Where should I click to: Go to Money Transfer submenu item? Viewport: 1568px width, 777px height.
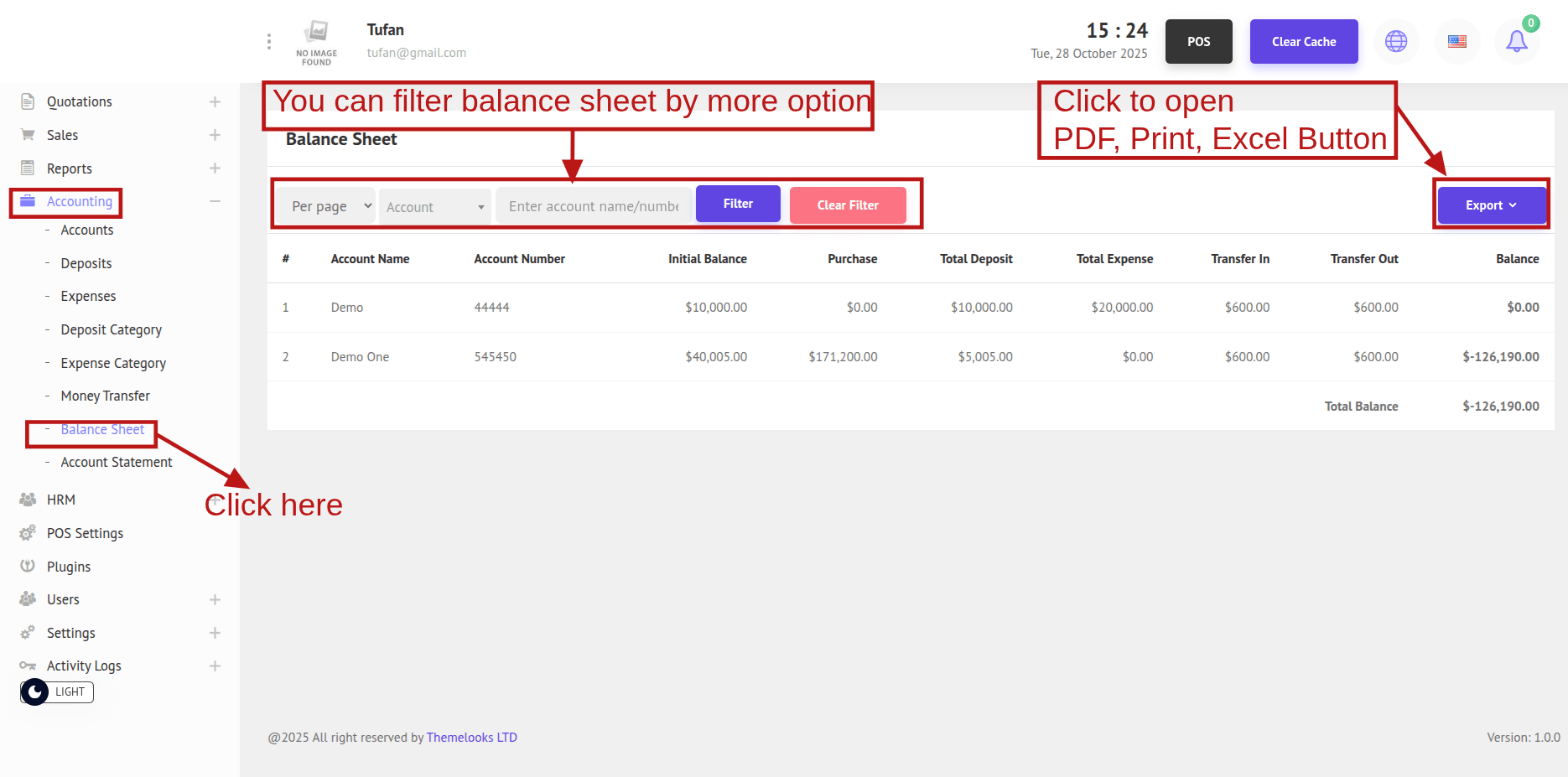(105, 396)
